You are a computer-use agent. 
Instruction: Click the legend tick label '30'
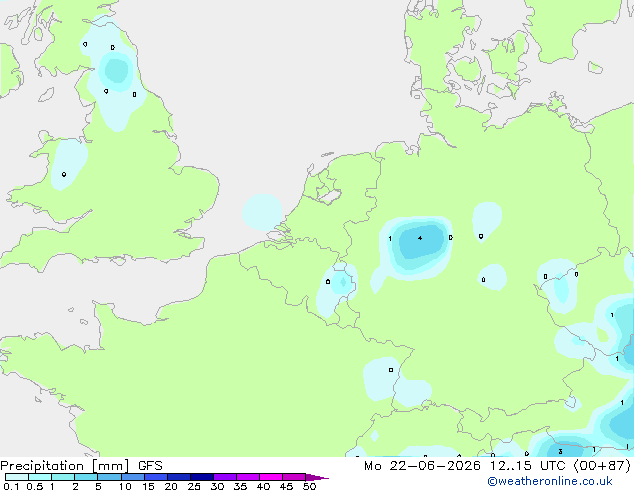pyautogui.click(x=217, y=486)
